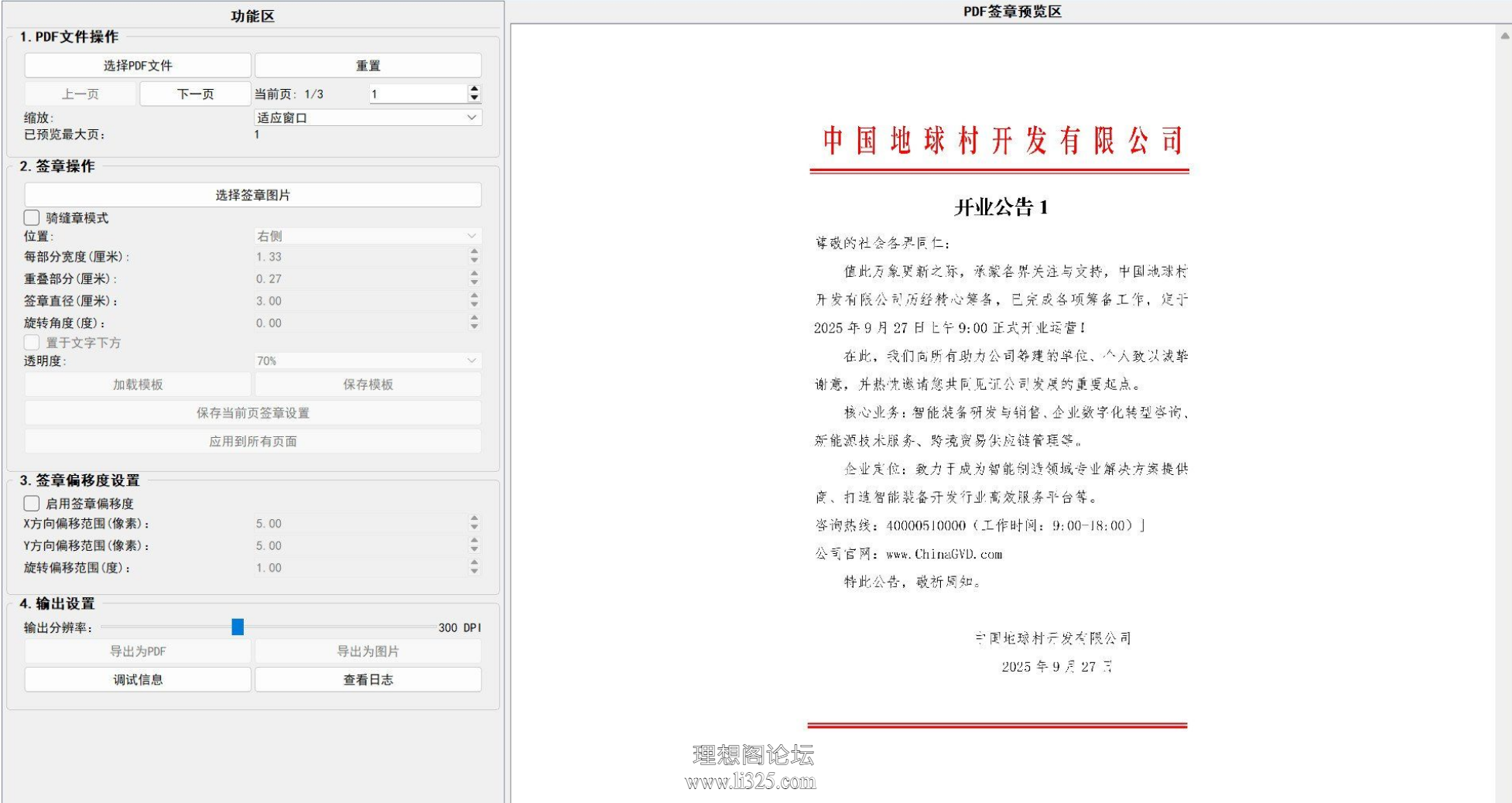Open 查看日志 log viewer
The image size is (1512, 803).
368,680
